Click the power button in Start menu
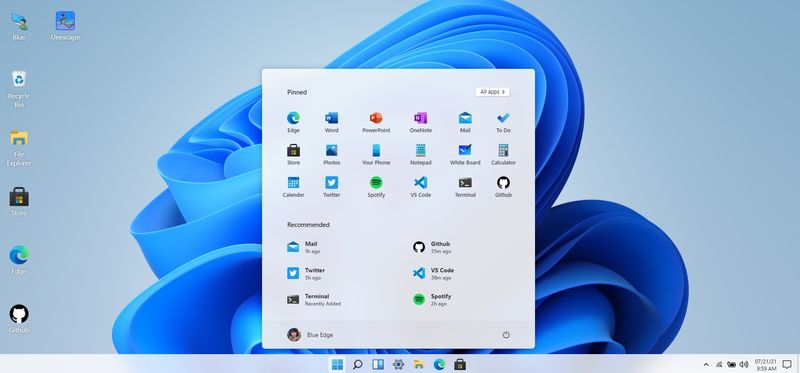Viewport: 800px width, 373px height. [x=506, y=335]
